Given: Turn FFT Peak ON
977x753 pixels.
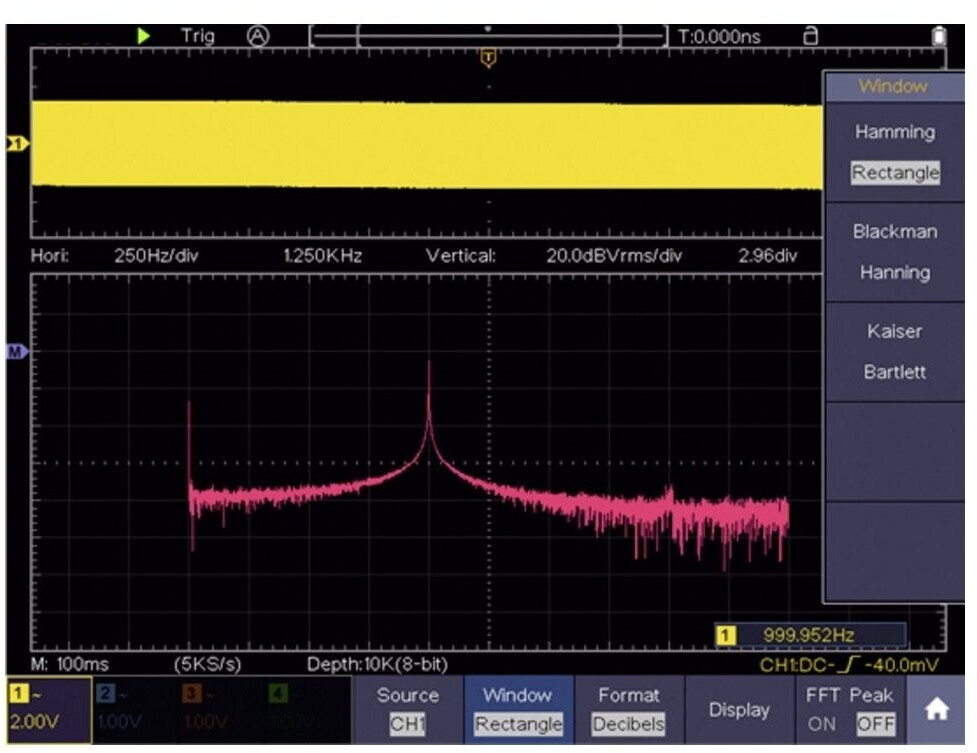Looking at the screenshot, I should (x=821, y=722).
